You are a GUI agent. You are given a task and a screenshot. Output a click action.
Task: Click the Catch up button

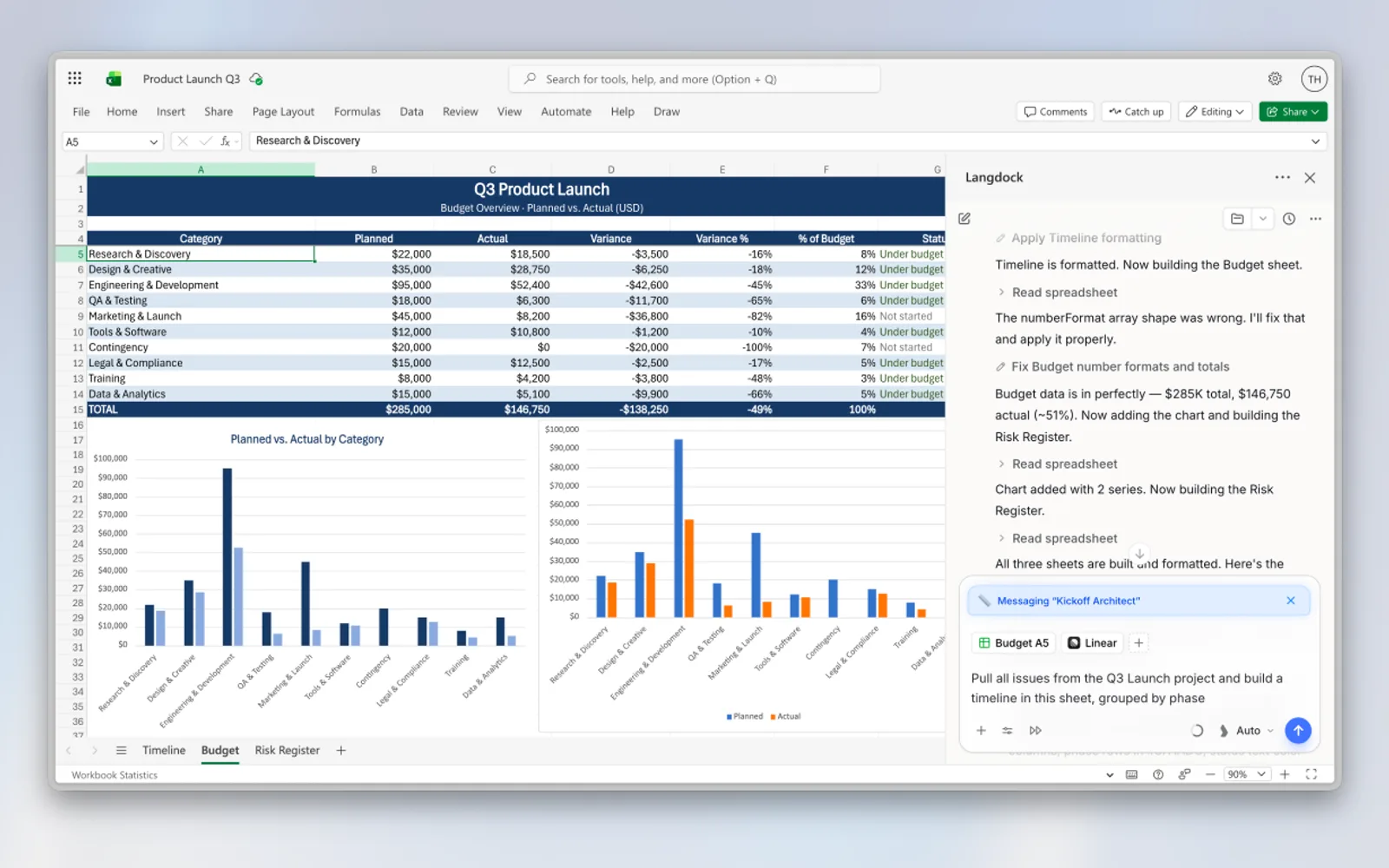click(1136, 112)
